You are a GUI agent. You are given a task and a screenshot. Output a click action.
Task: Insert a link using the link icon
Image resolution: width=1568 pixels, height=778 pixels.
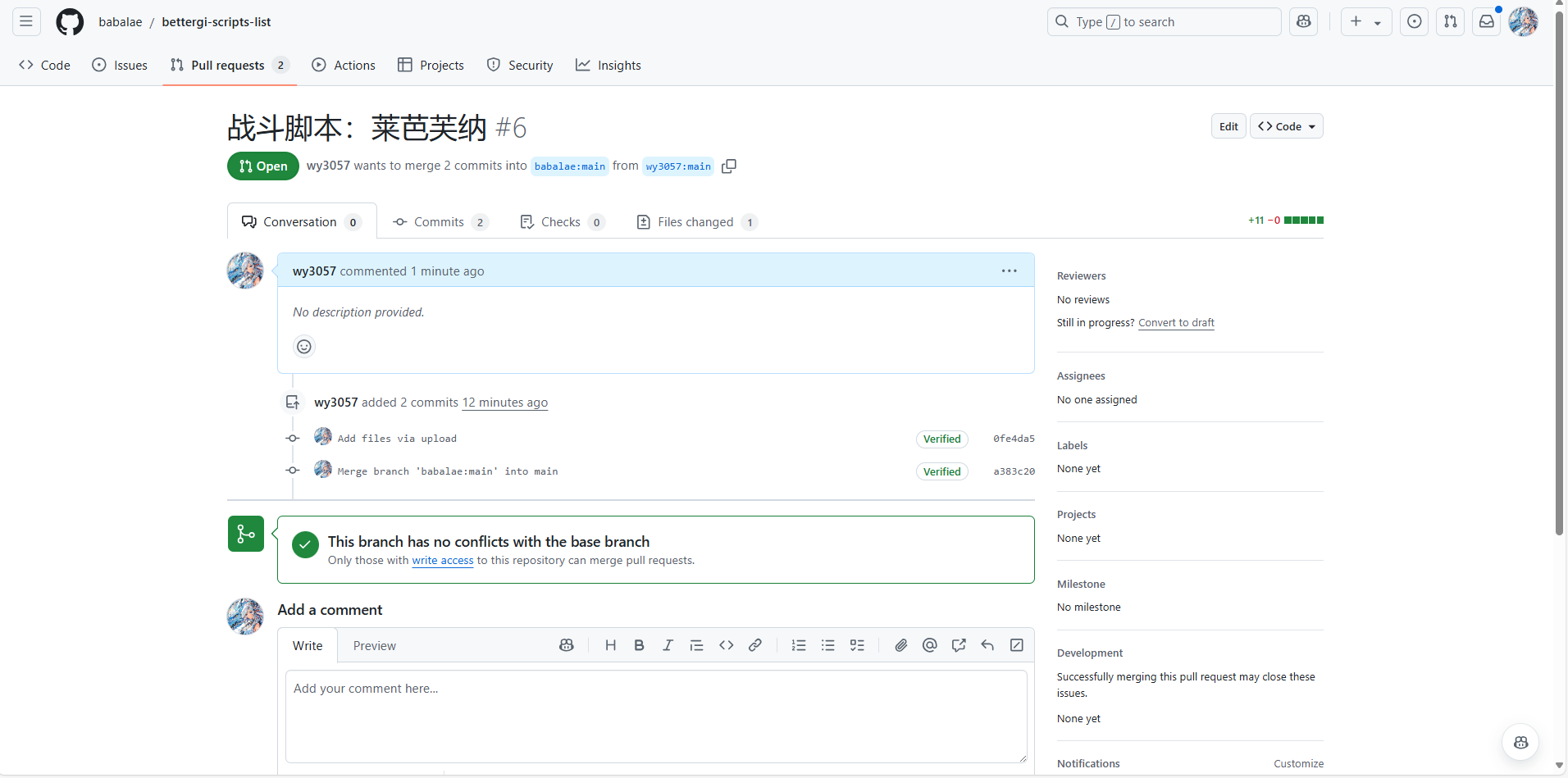(754, 646)
